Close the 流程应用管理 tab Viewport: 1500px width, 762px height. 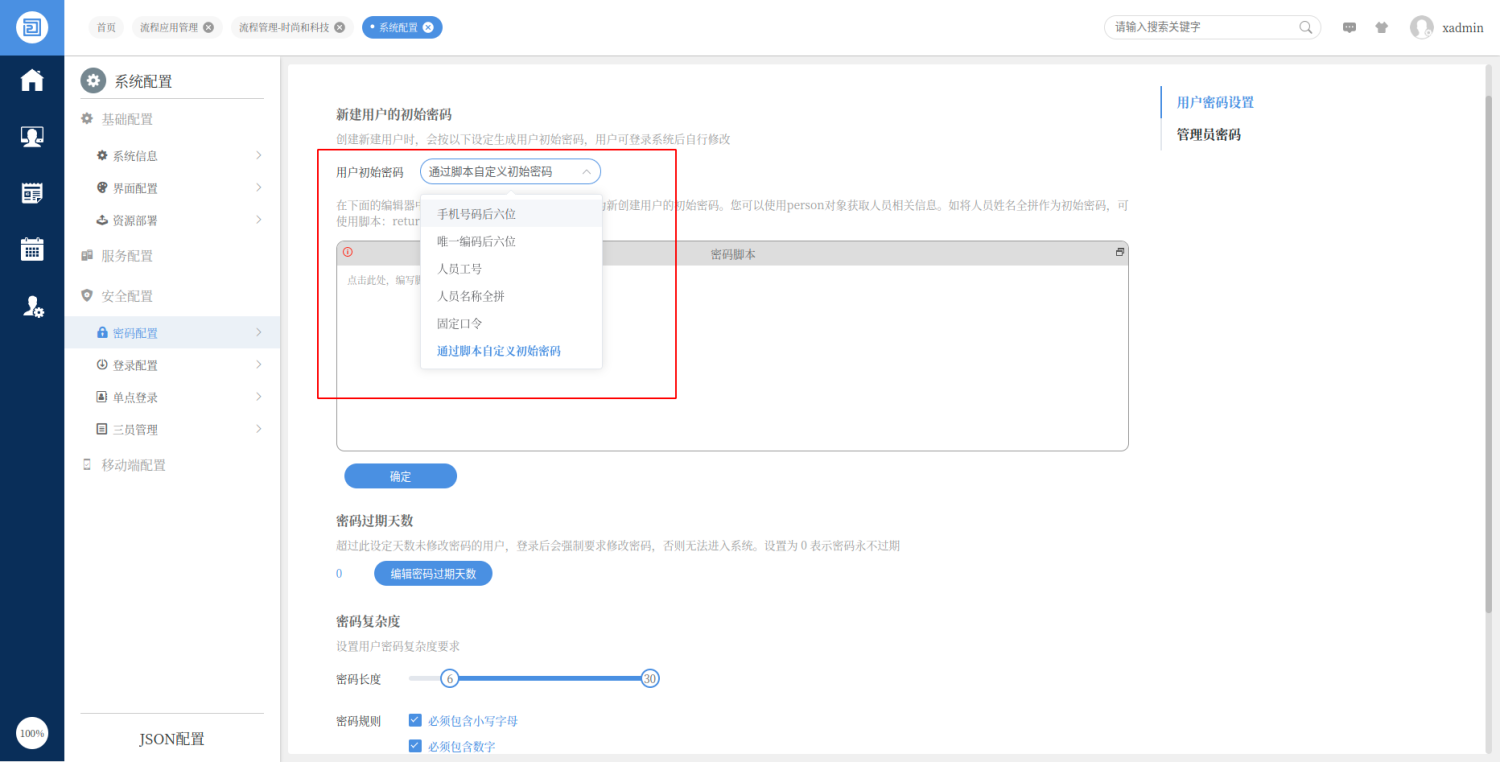click(208, 28)
